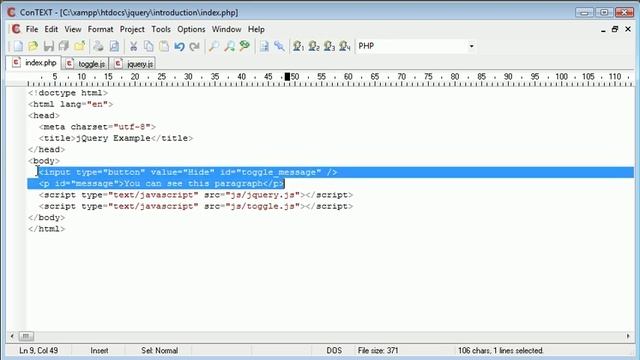The height and width of the screenshot is (360, 640).
Task: Switch to the jquery.js tab
Action: [x=133, y=64]
